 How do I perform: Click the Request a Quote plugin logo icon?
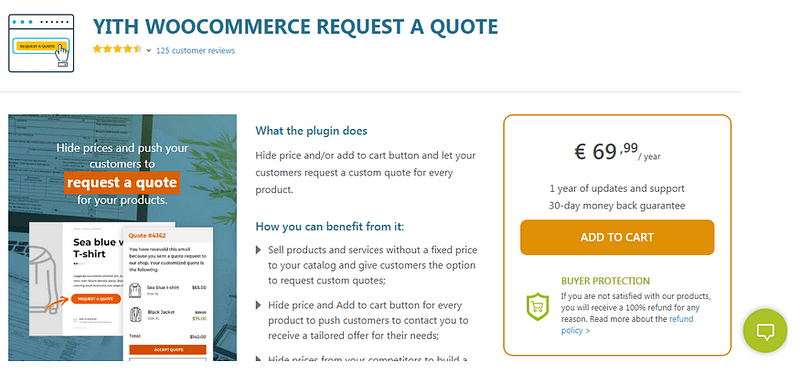41,43
